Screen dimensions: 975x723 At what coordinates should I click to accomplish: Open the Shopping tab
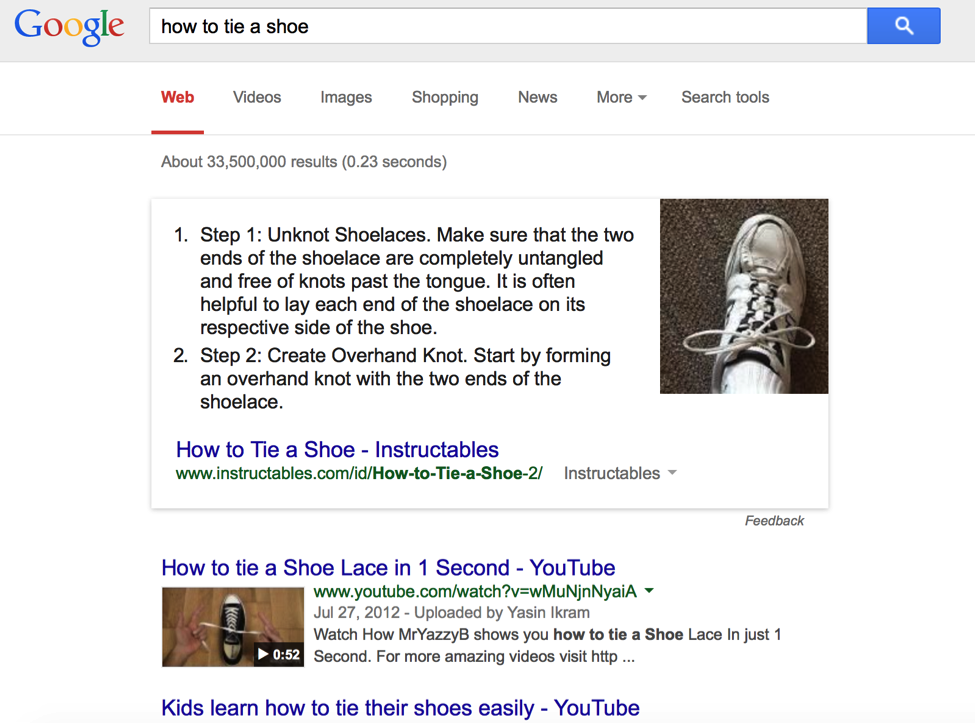pyautogui.click(x=444, y=97)
